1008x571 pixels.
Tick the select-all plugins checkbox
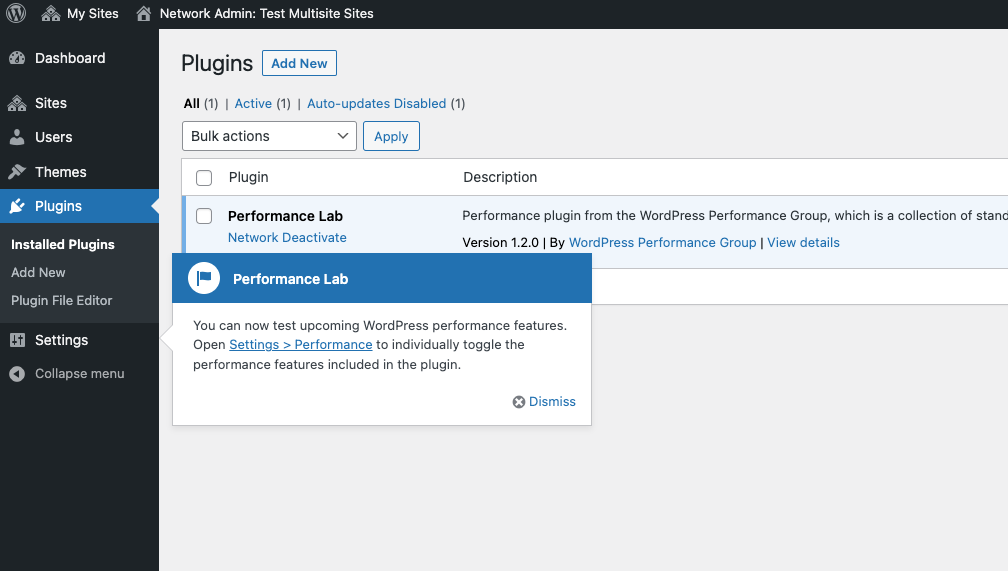(204, 178)
